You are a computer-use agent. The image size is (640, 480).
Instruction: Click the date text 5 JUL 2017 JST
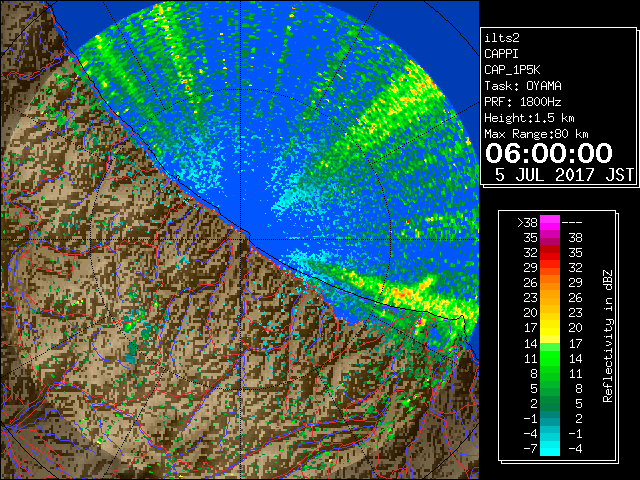[564, 175]
